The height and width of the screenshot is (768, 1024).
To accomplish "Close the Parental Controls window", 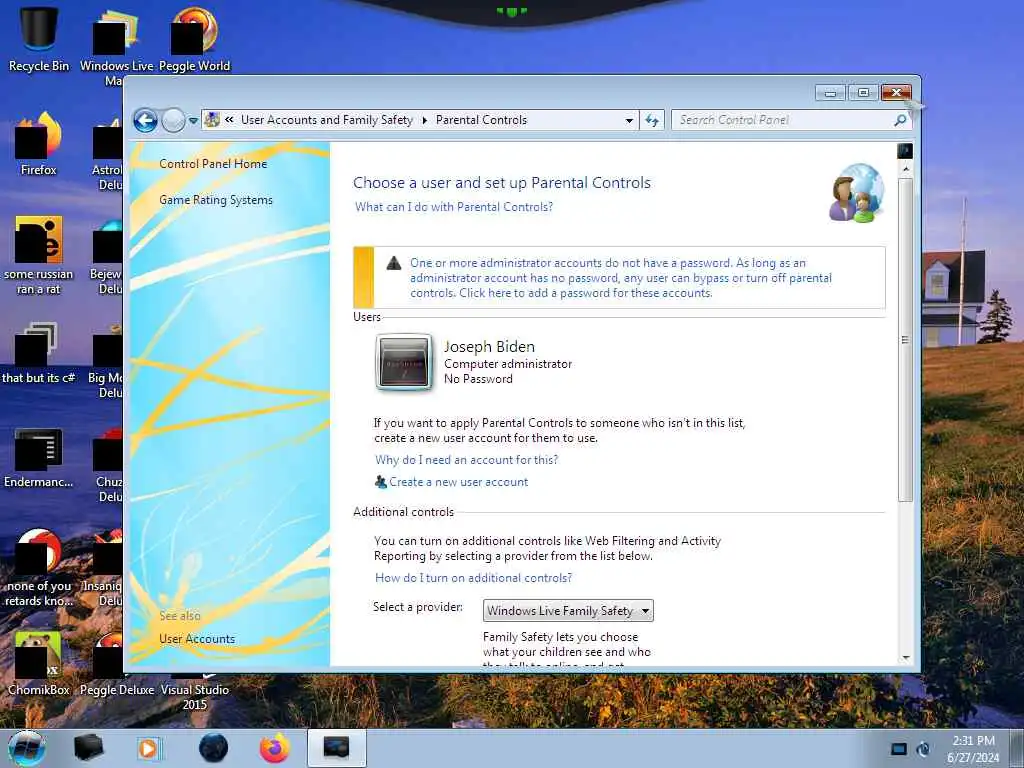I will (896, 93).
